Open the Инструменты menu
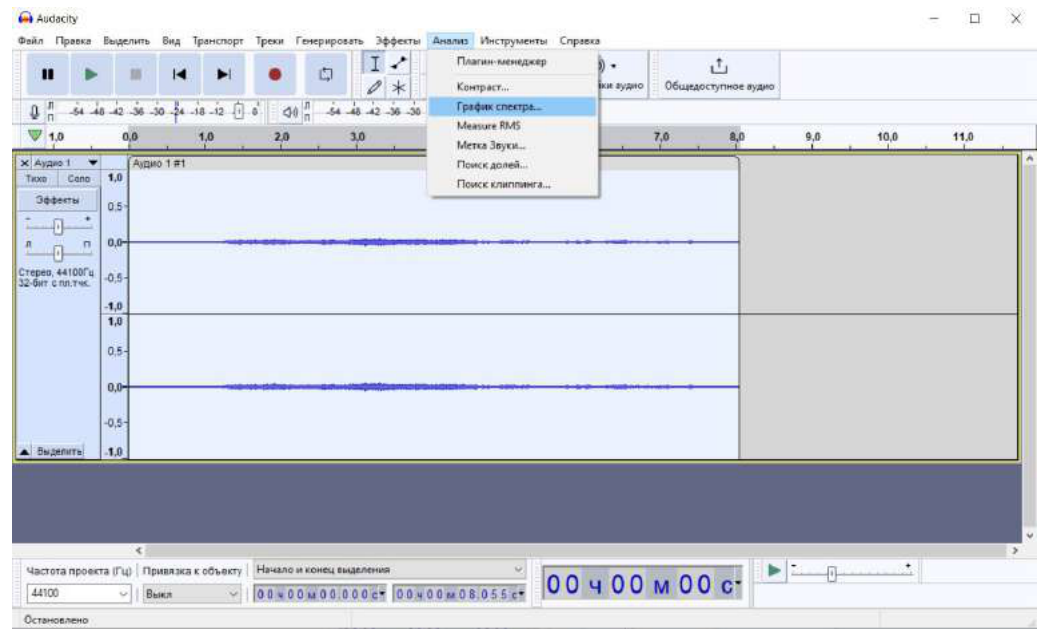This screenshot has height=640, width=1046. (x=514, y=41)
